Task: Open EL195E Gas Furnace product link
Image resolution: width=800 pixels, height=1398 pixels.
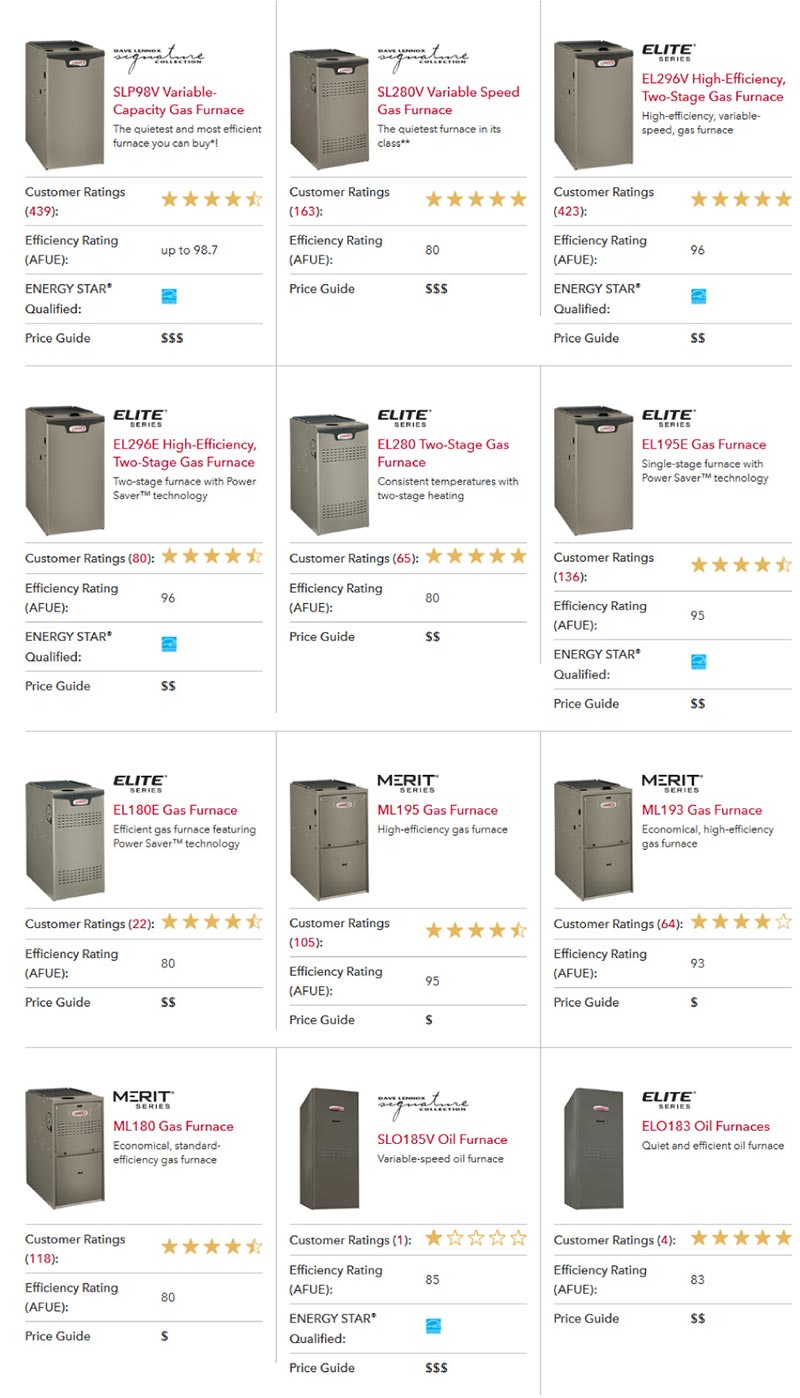Action: click(704, 444)
